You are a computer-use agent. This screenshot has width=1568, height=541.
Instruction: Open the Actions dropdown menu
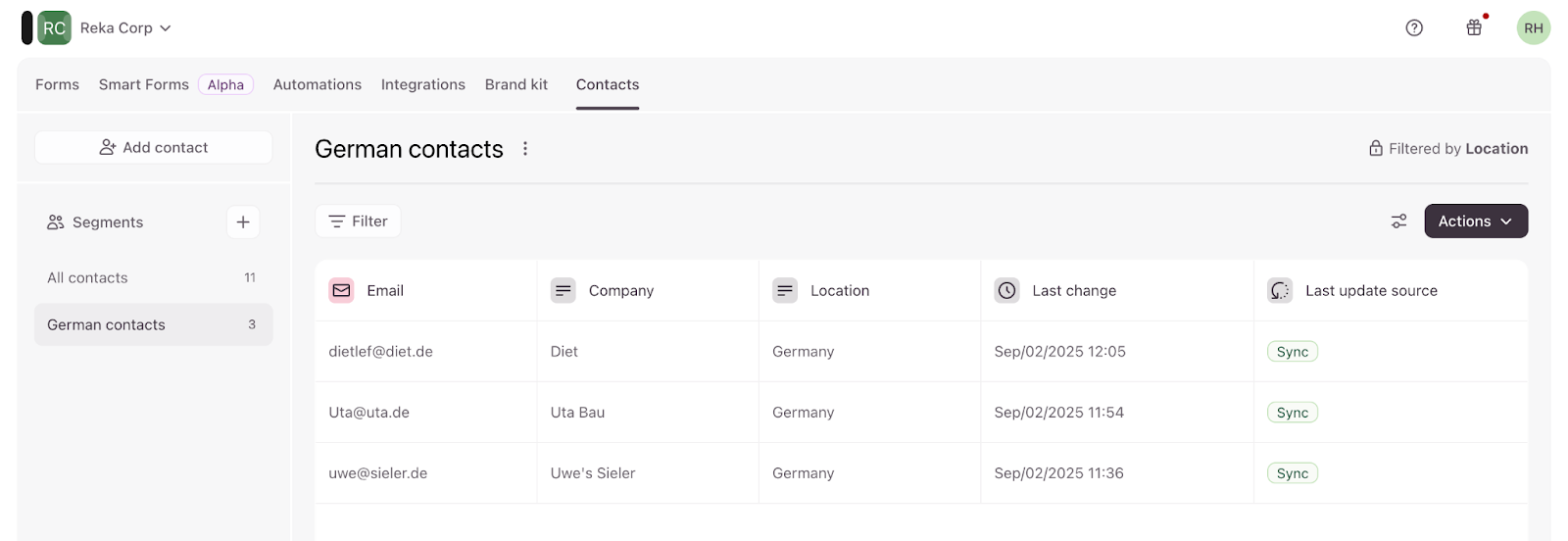point(1475,221)
